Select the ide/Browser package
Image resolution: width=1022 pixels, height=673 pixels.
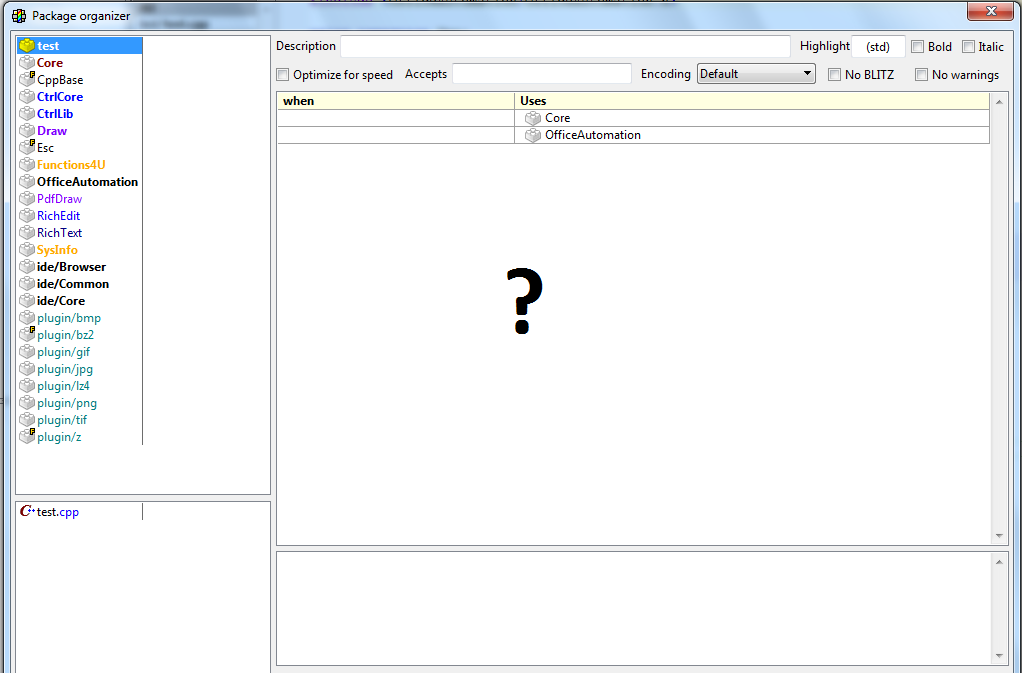point(71,267)
